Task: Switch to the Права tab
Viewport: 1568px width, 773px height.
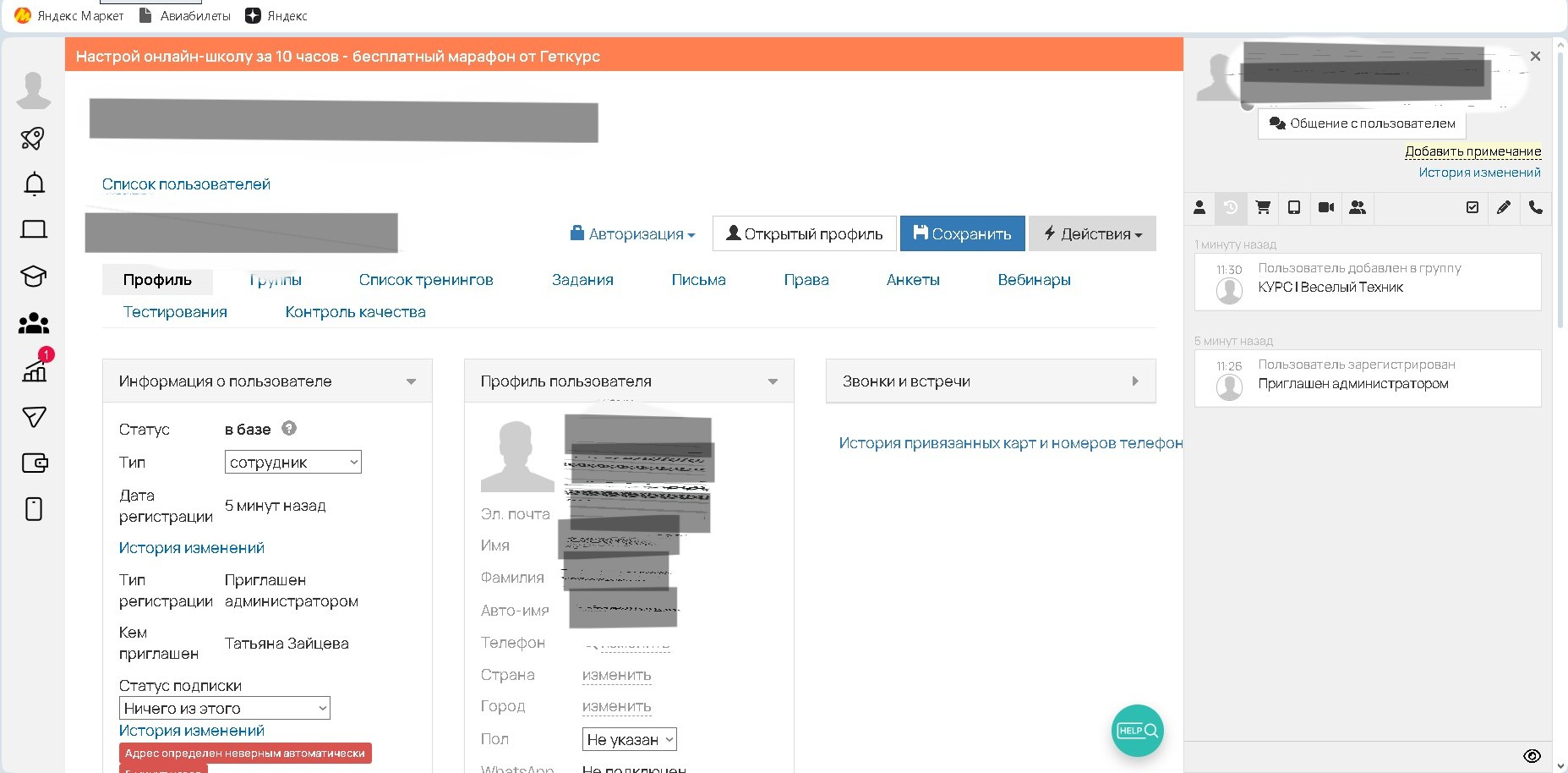Action: 806,280
